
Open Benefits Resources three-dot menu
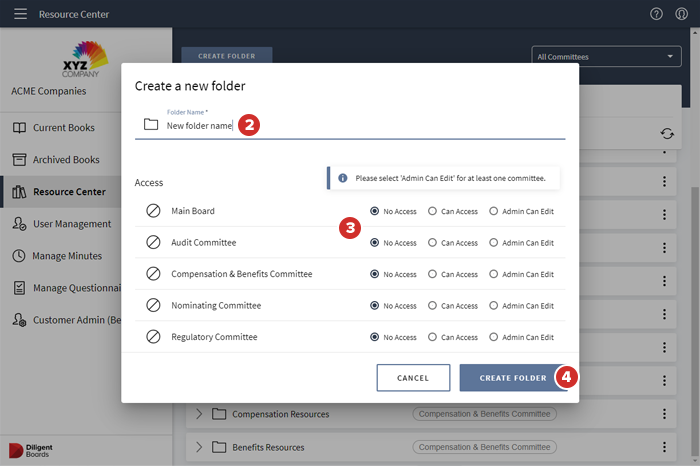(x=664, y=447)
